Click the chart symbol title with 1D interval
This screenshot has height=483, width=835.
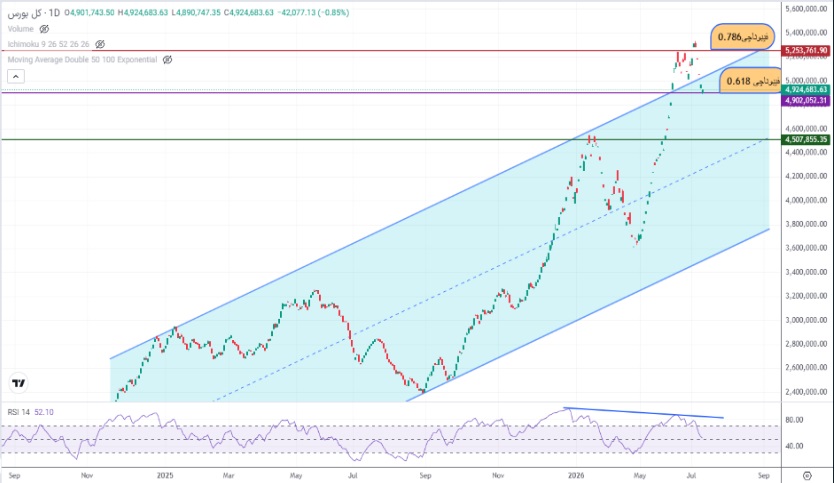34,12
